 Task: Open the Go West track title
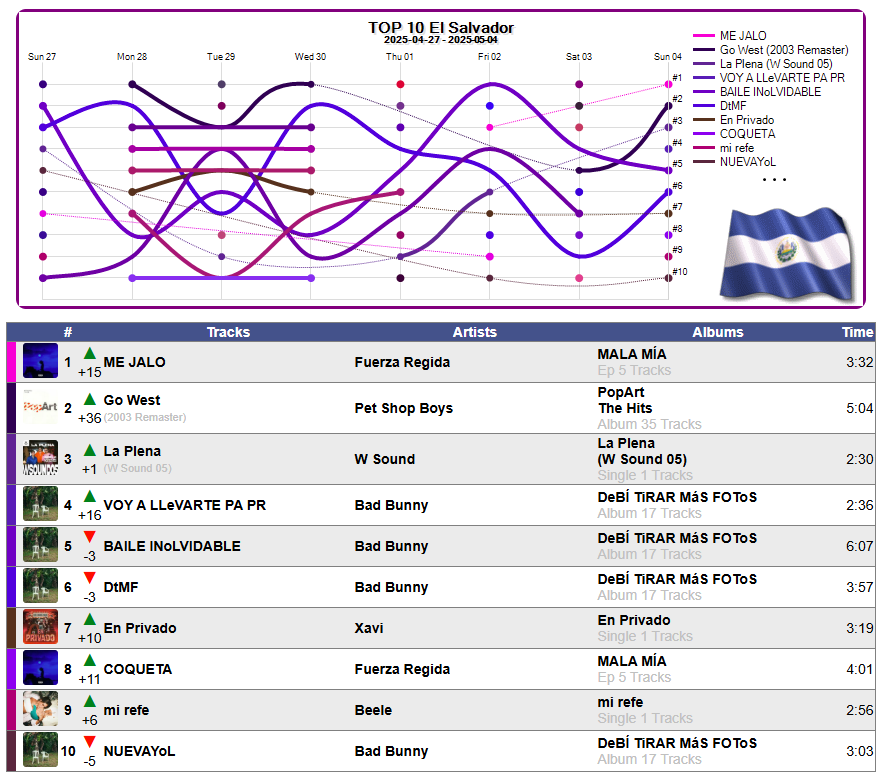click(x=132, y=400)
